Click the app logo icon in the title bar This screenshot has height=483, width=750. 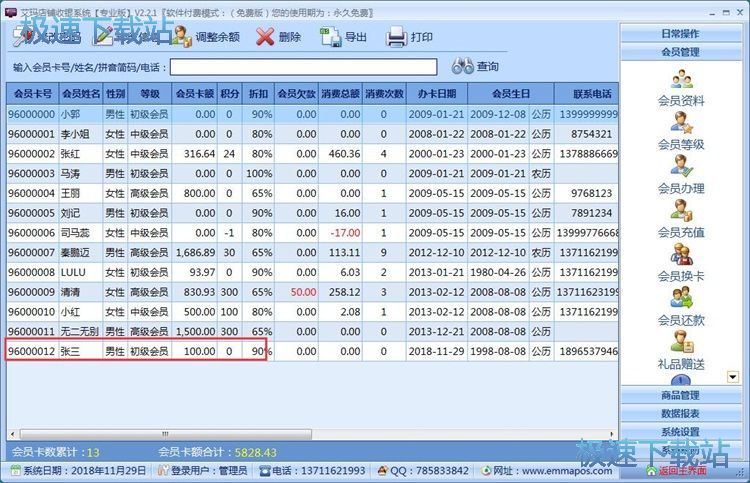[10, 13]
